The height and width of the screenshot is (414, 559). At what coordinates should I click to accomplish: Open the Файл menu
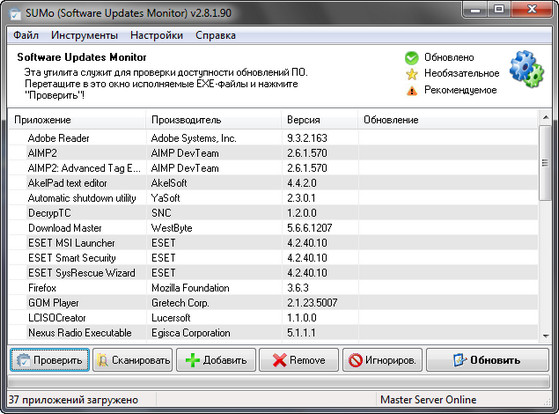[x=26, y=35]
